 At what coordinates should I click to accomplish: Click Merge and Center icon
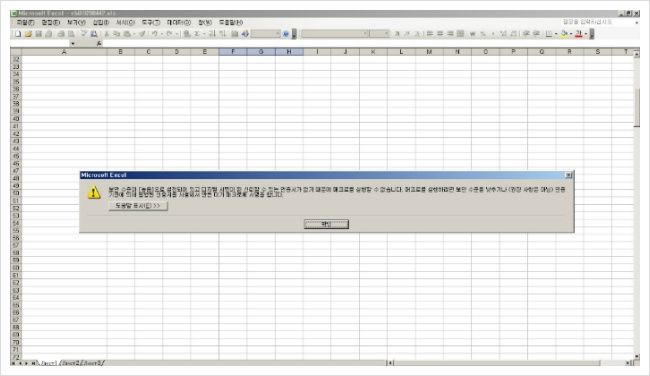(460, 34)
